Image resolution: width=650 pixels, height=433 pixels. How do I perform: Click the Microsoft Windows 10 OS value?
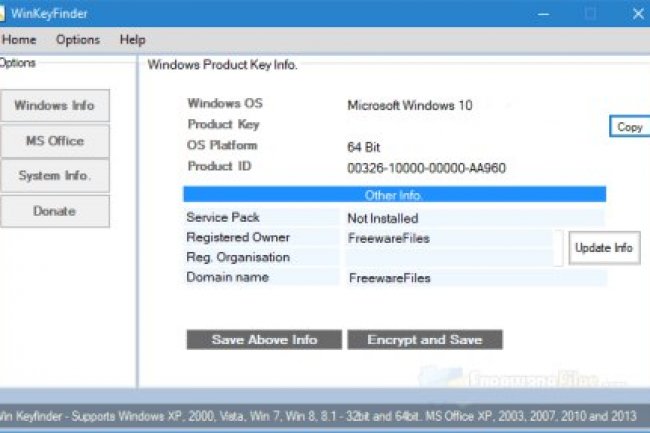(409, 105)
